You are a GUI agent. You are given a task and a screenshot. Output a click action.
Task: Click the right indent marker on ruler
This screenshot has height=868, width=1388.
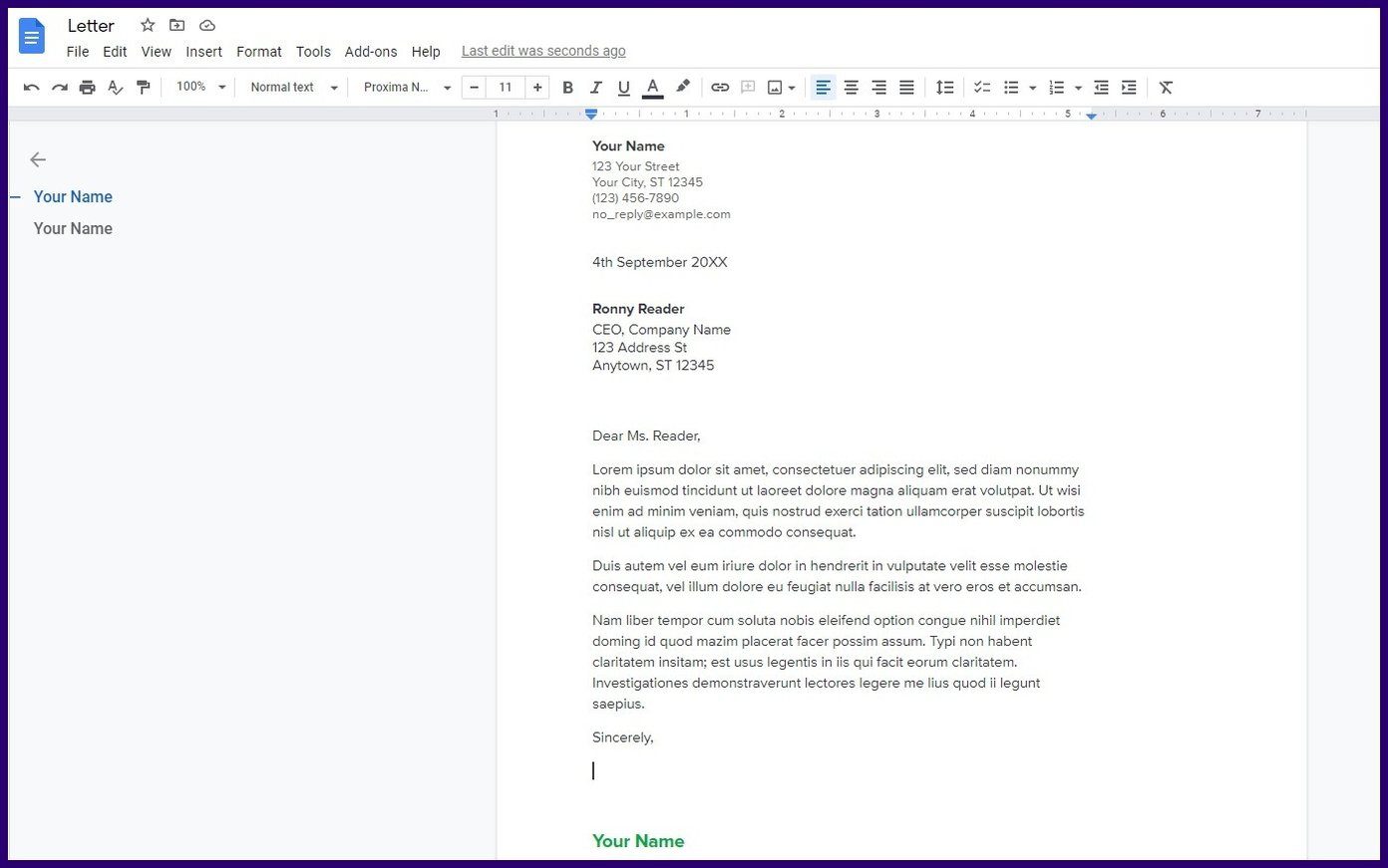(x=1092, y=116)
